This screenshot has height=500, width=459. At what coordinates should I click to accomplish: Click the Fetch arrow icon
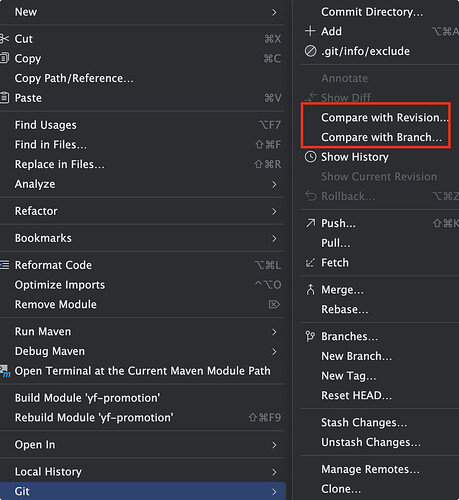310,263
